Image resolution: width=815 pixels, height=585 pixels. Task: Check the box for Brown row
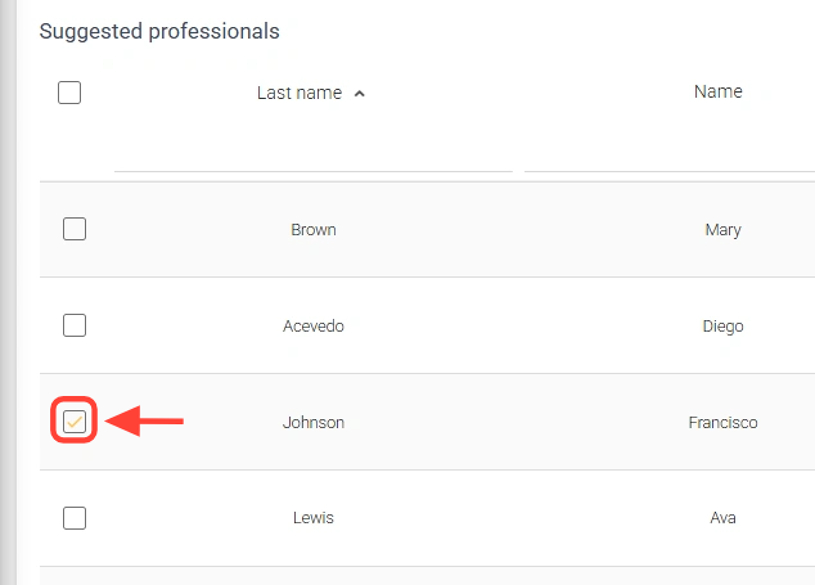pyautogui.click(x=74, y=229)
